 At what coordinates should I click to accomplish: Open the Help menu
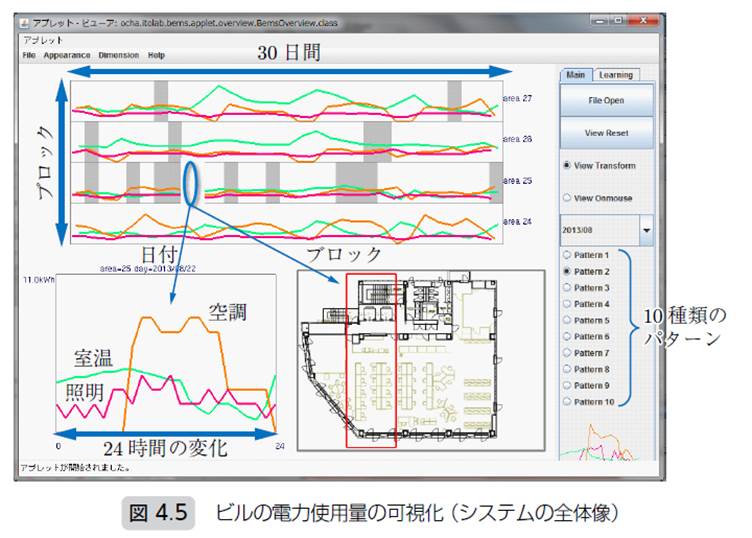tap(157, 55)
